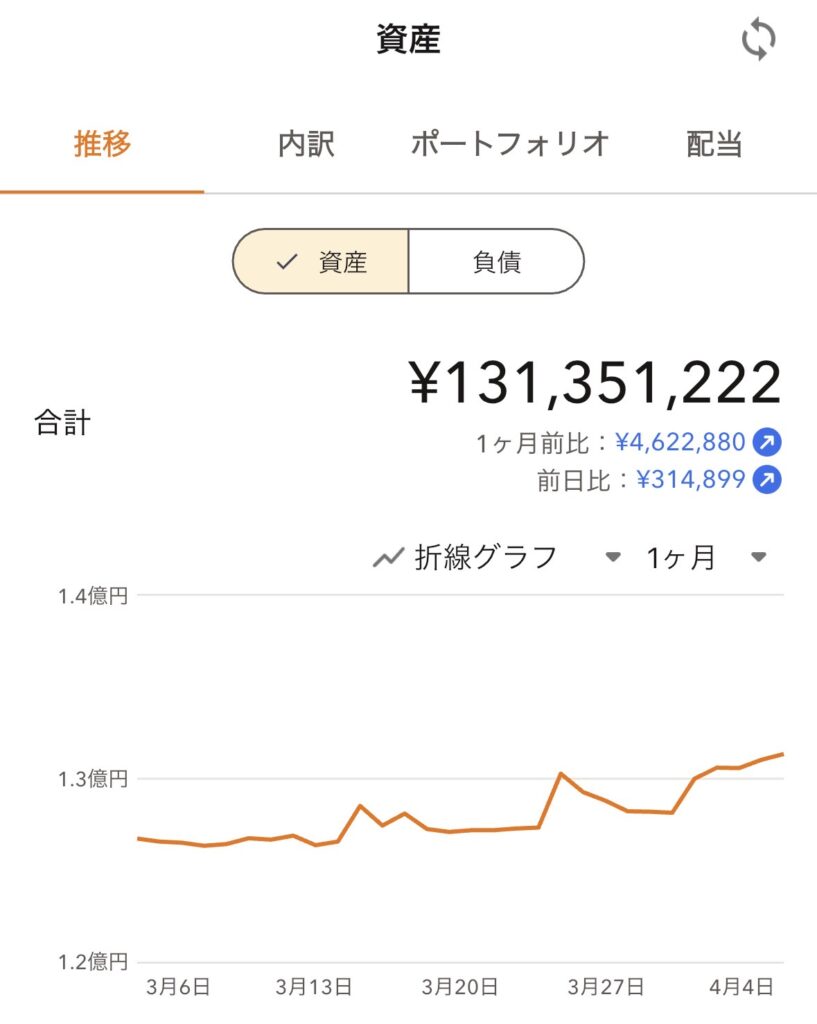Open the 推移 tab
Image resolution: width=817 pixels, height=1024 pixels.
pyautogui.click(x=102, y=145)
